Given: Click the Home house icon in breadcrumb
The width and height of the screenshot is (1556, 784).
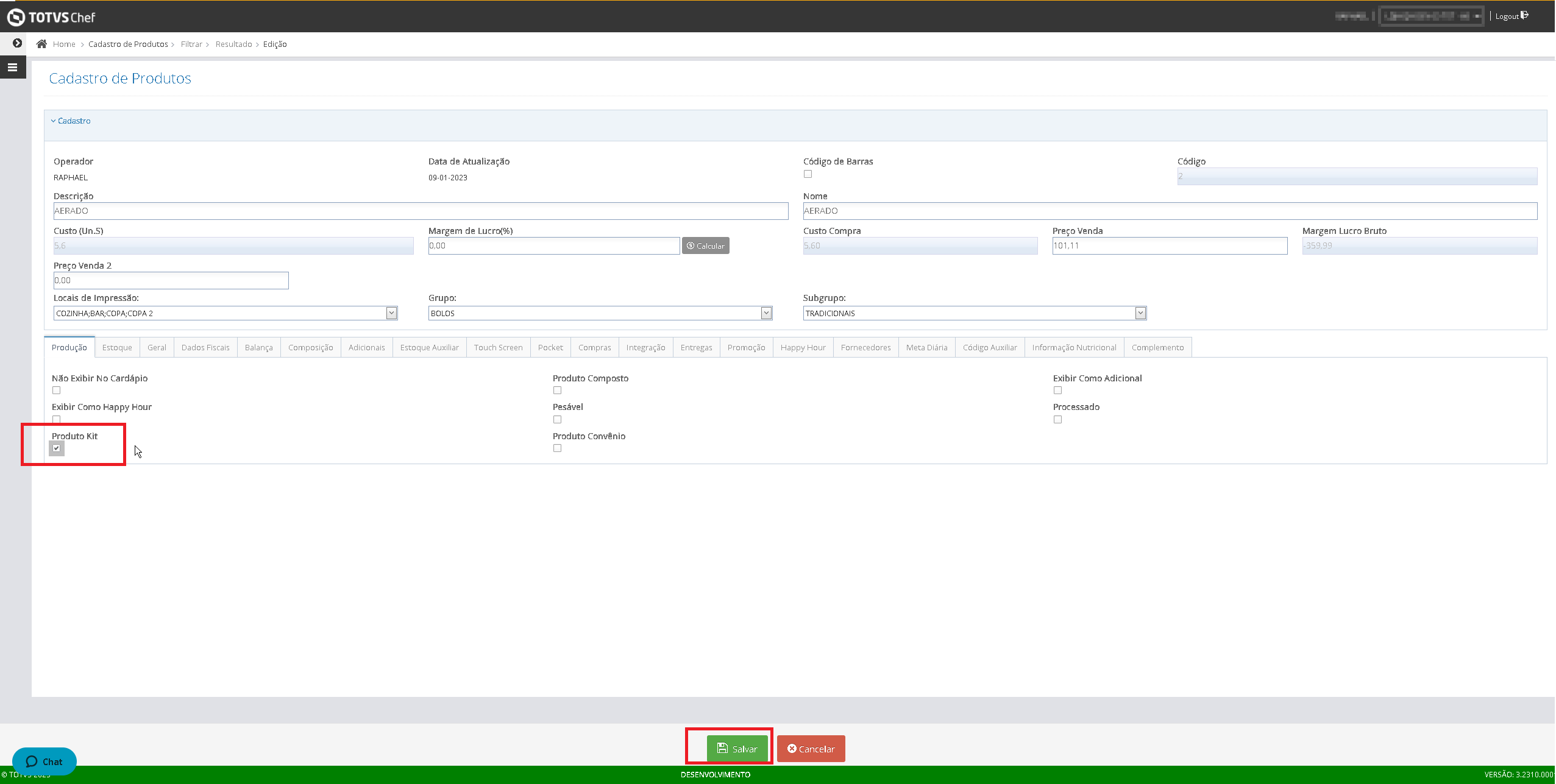Looking at the screenshot, I should tap(41, 44).
